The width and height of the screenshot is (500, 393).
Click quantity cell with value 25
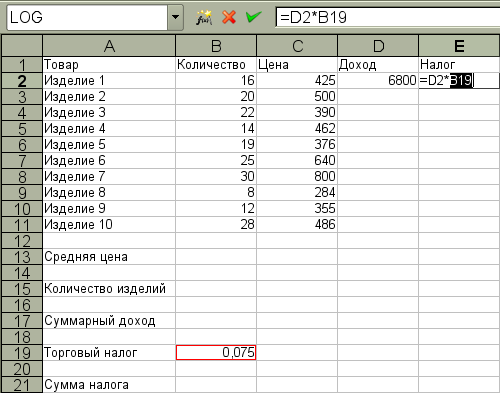tap(216, 161)
